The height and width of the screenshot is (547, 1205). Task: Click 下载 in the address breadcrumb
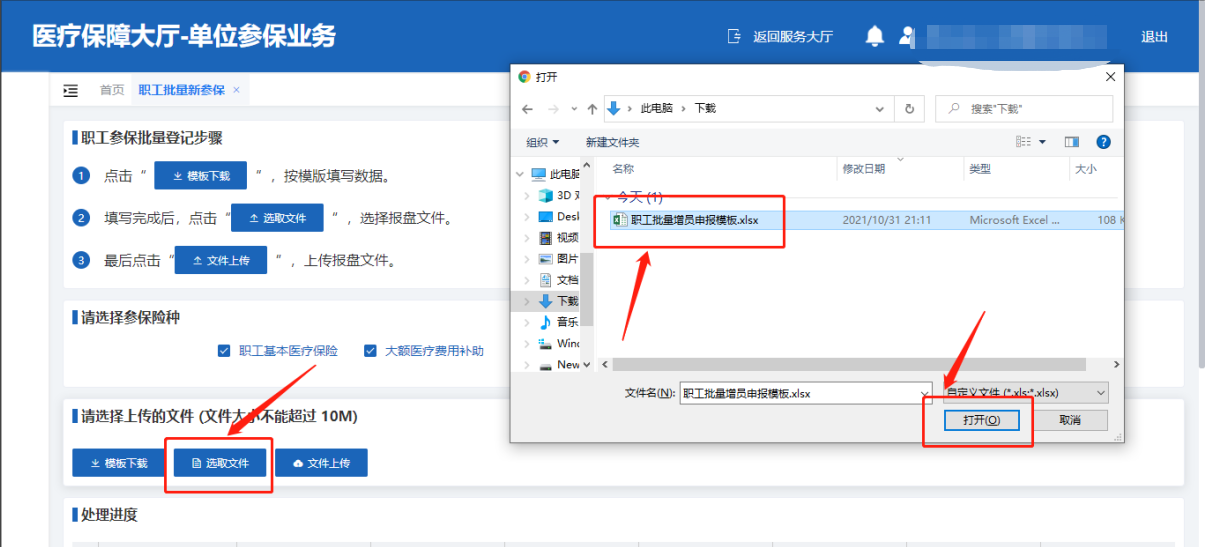[x=706, y=108]
